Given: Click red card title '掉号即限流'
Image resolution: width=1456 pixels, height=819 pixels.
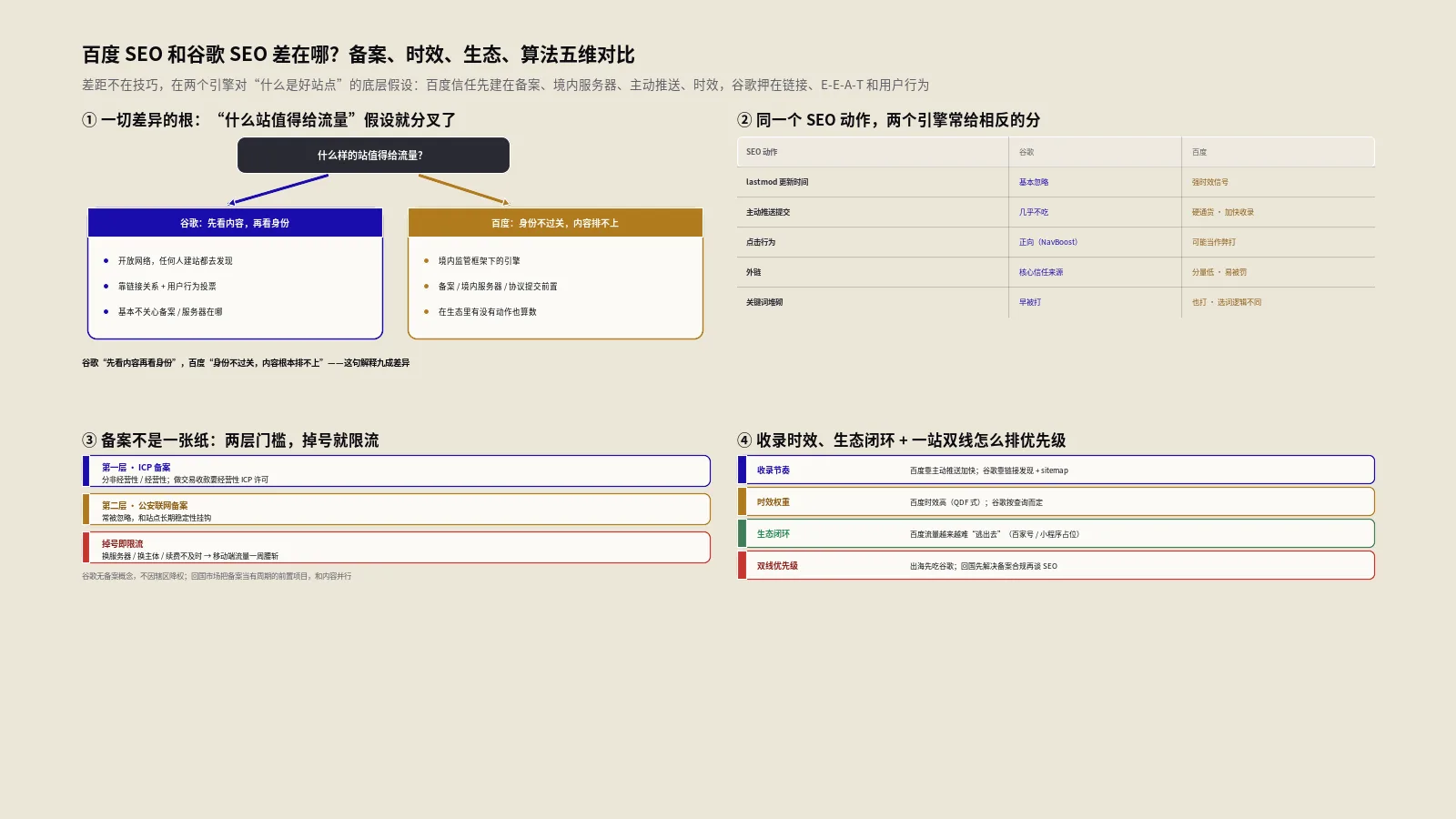Looking at the screenshot, I should tap(122, 544).
